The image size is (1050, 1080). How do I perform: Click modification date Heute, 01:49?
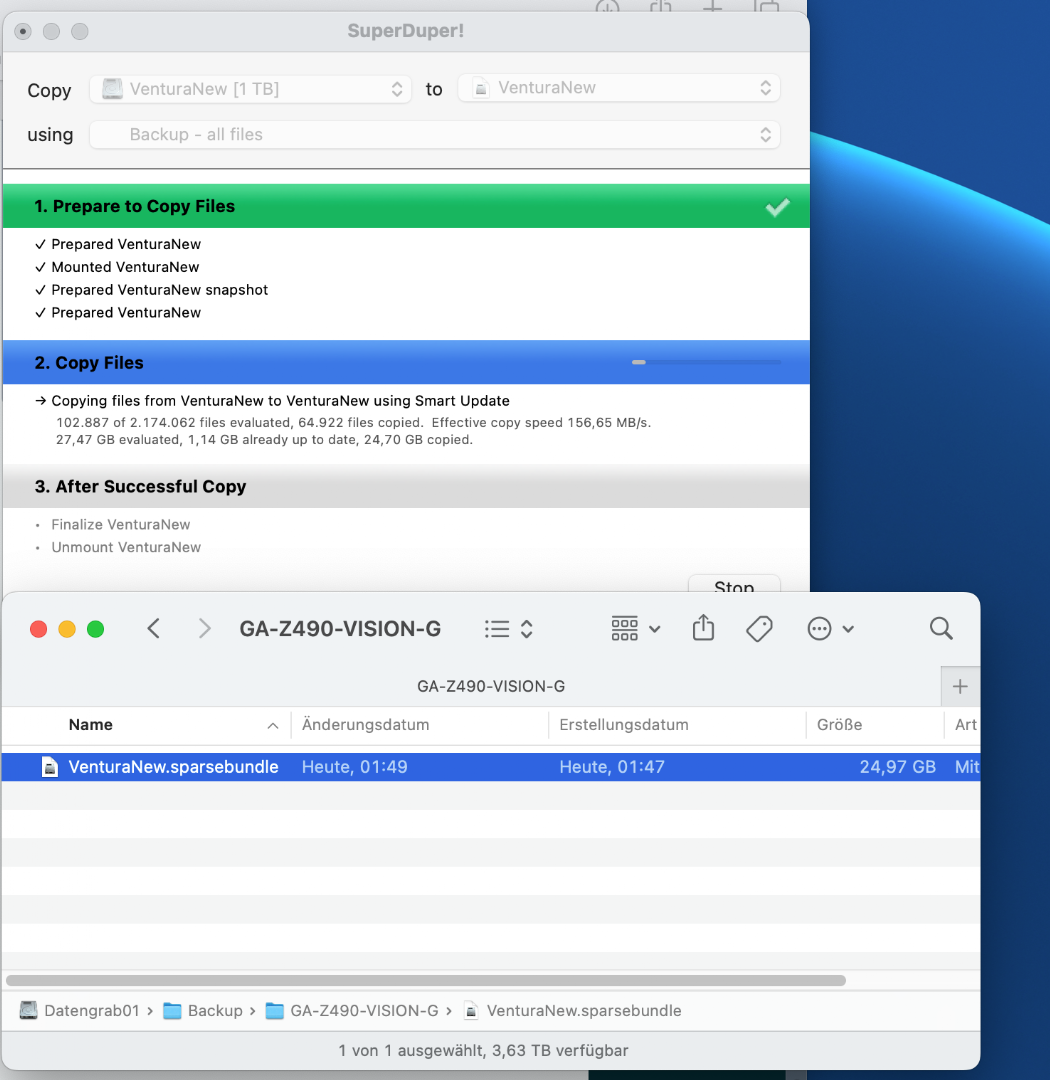[x=354, y=767]
